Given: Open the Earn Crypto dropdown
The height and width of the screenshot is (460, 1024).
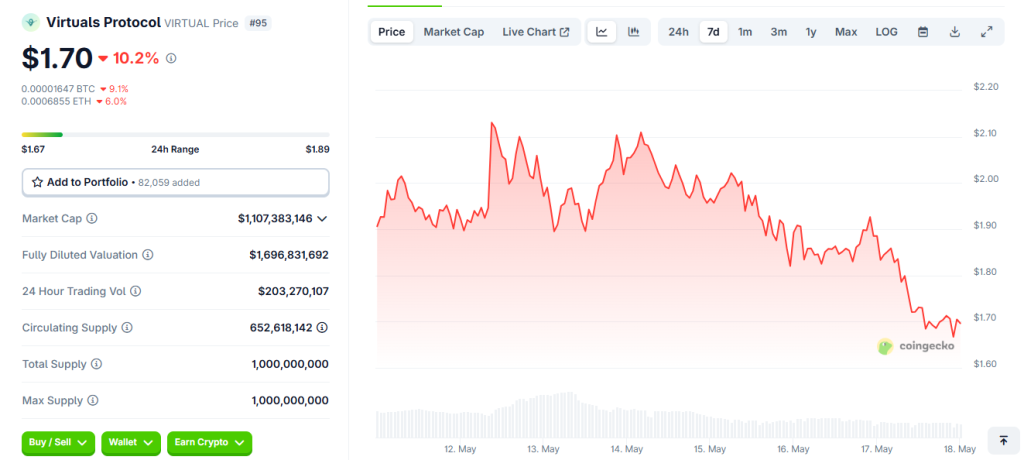Looking at the screenshot, I should [x=209, y=443].
